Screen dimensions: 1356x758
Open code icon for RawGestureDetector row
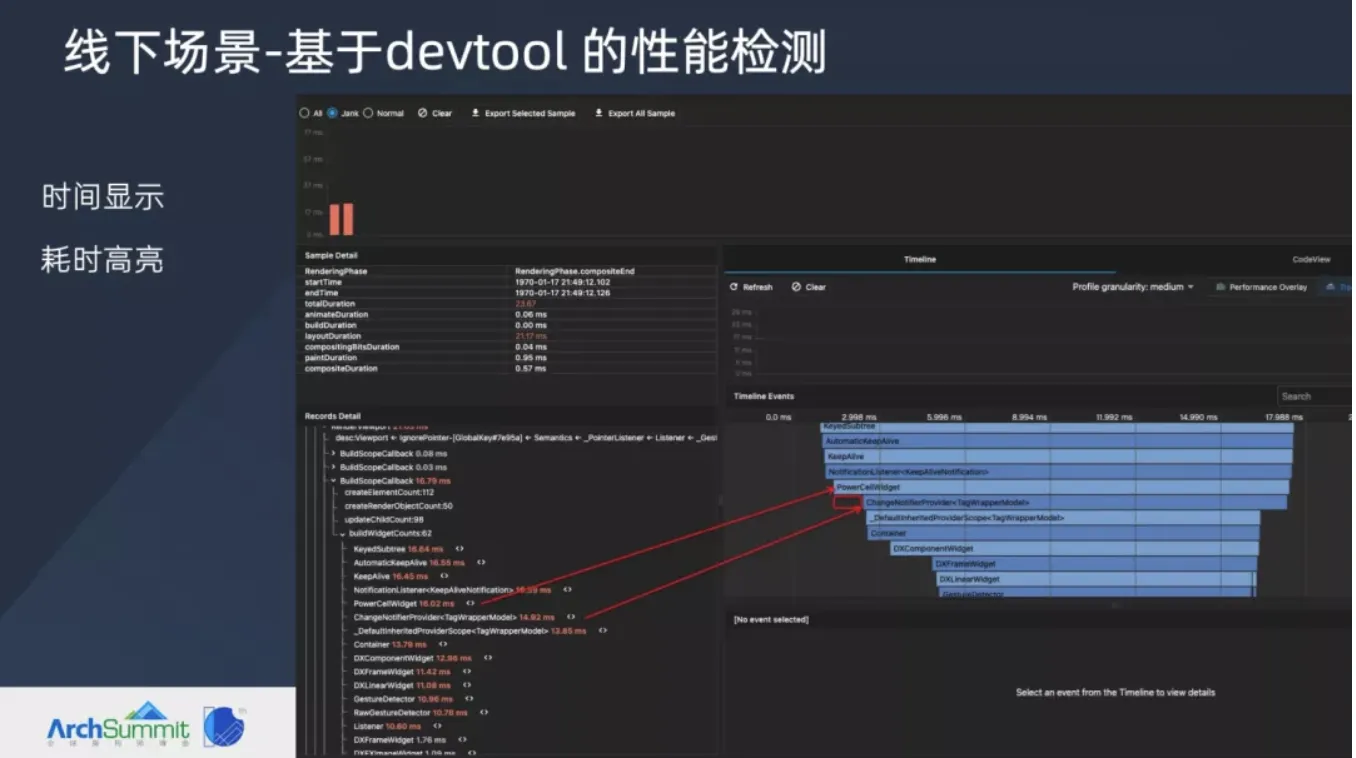point(483,712)
